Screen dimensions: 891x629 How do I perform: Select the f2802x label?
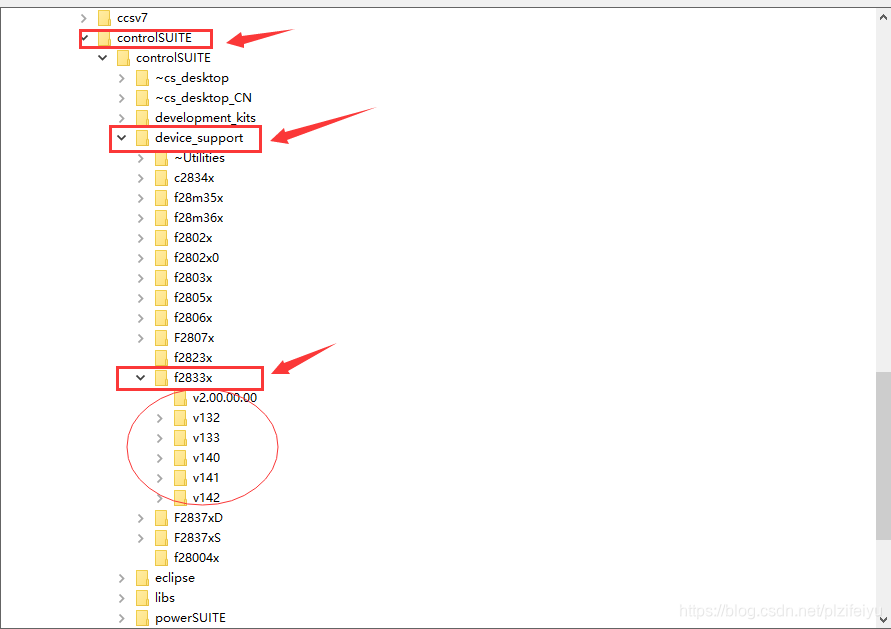[193, 238]
